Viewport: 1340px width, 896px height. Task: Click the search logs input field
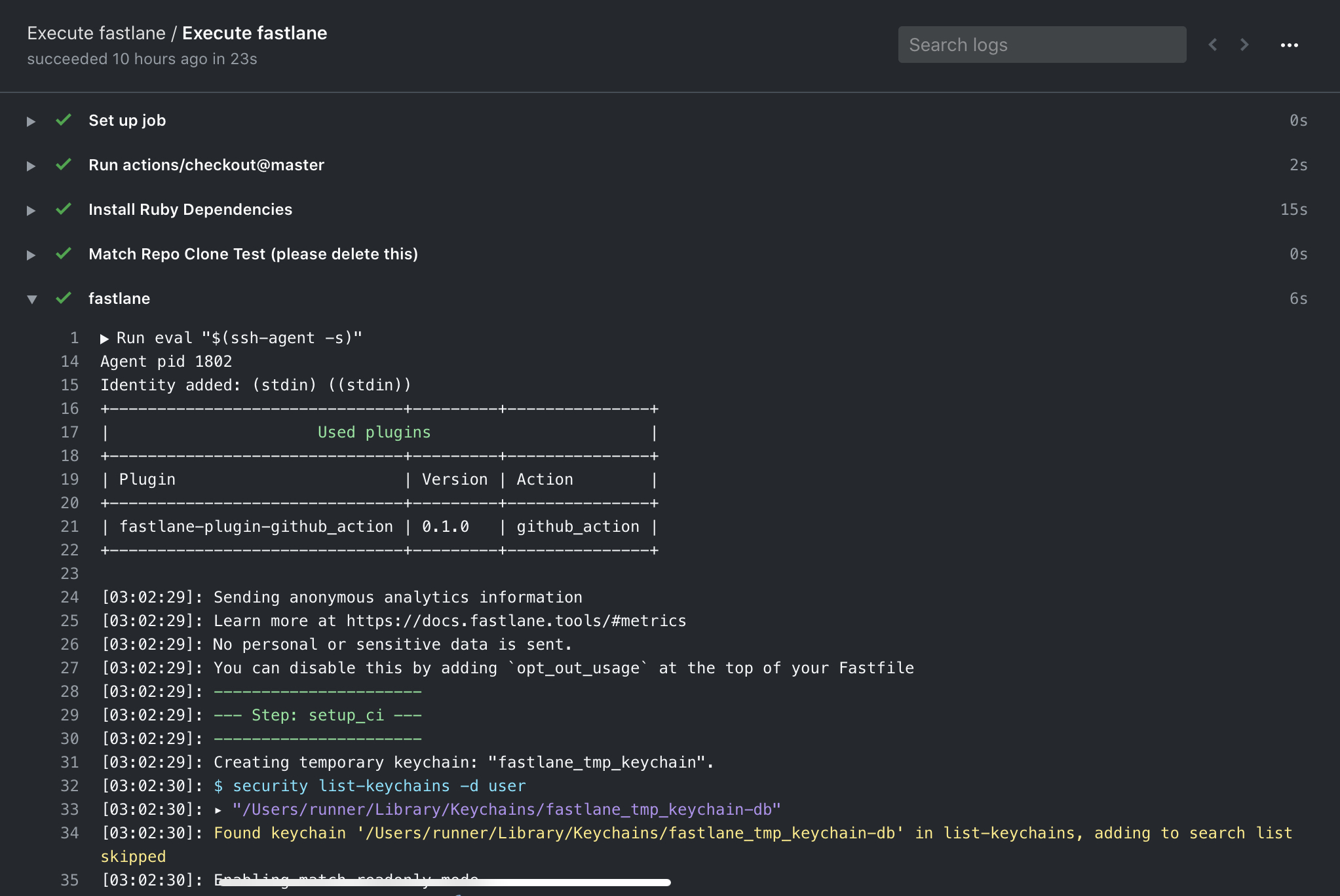tap(1040, 44)
